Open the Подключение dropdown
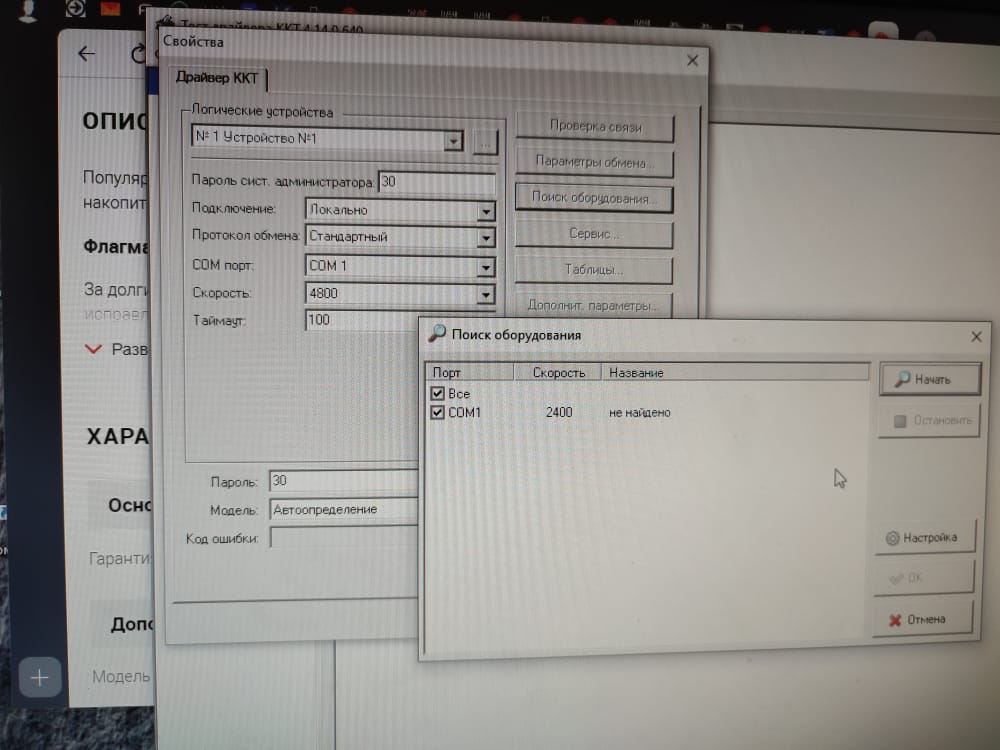Screen dimensions: 1000x750 click(486, 211)
